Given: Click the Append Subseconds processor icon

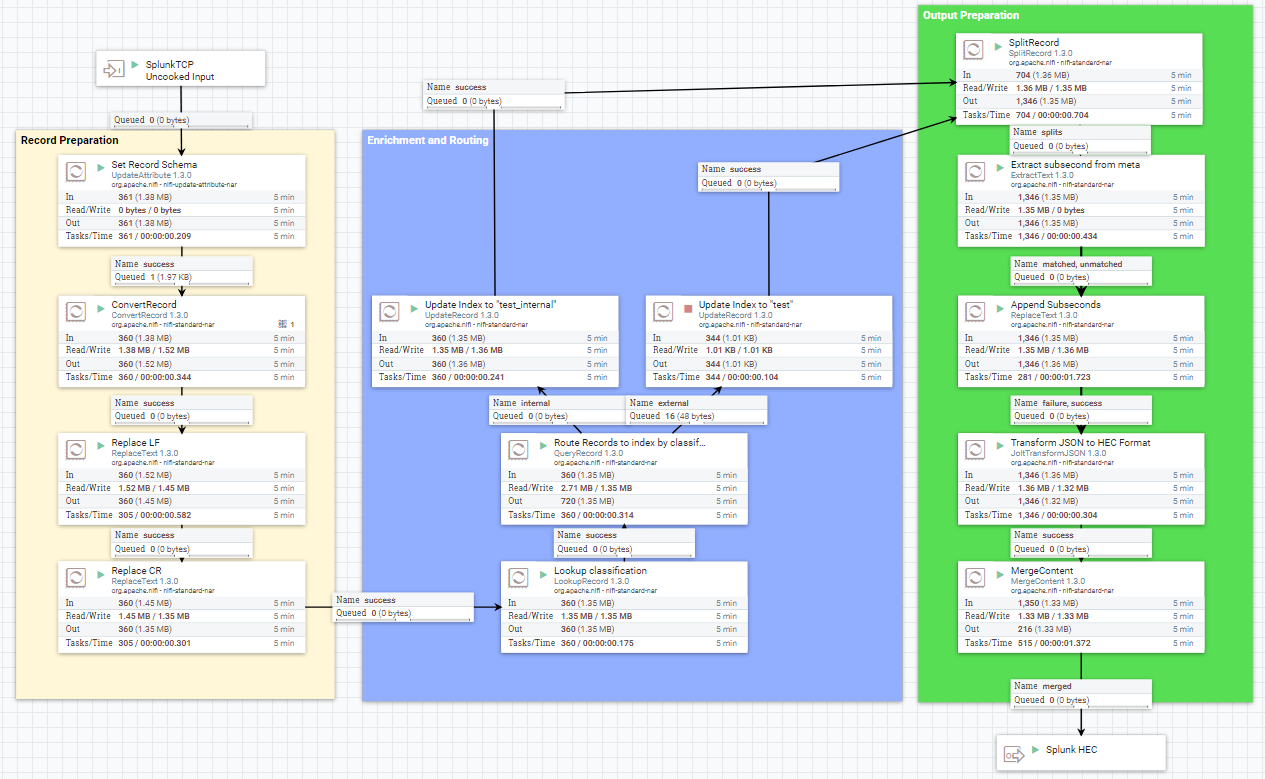Looking at the screenshot, I should (x=973, y=310).
